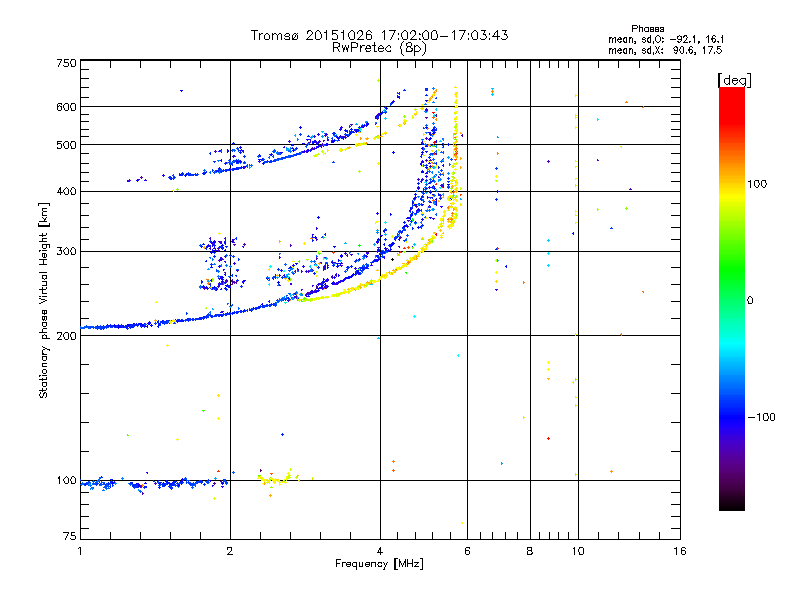Click the x-axis tick label '2'
The image size is (800, 600).
tap(230, 551)
